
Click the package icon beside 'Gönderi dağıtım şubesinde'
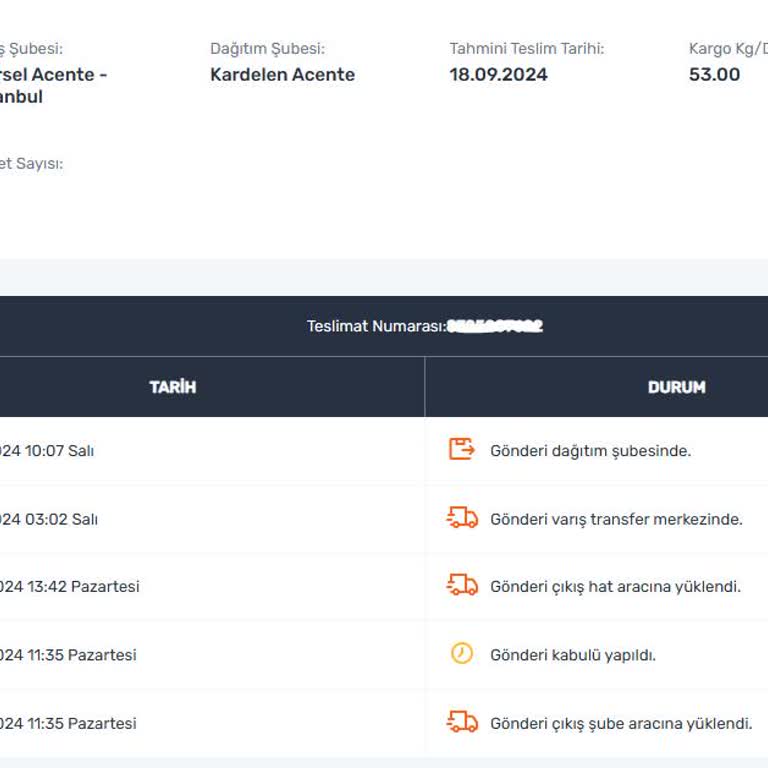point(461,449)
